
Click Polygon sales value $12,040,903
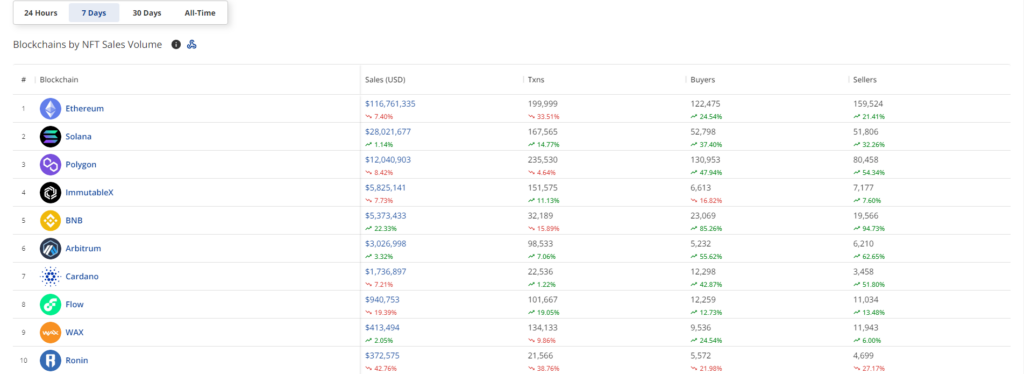tap(388, 159)
